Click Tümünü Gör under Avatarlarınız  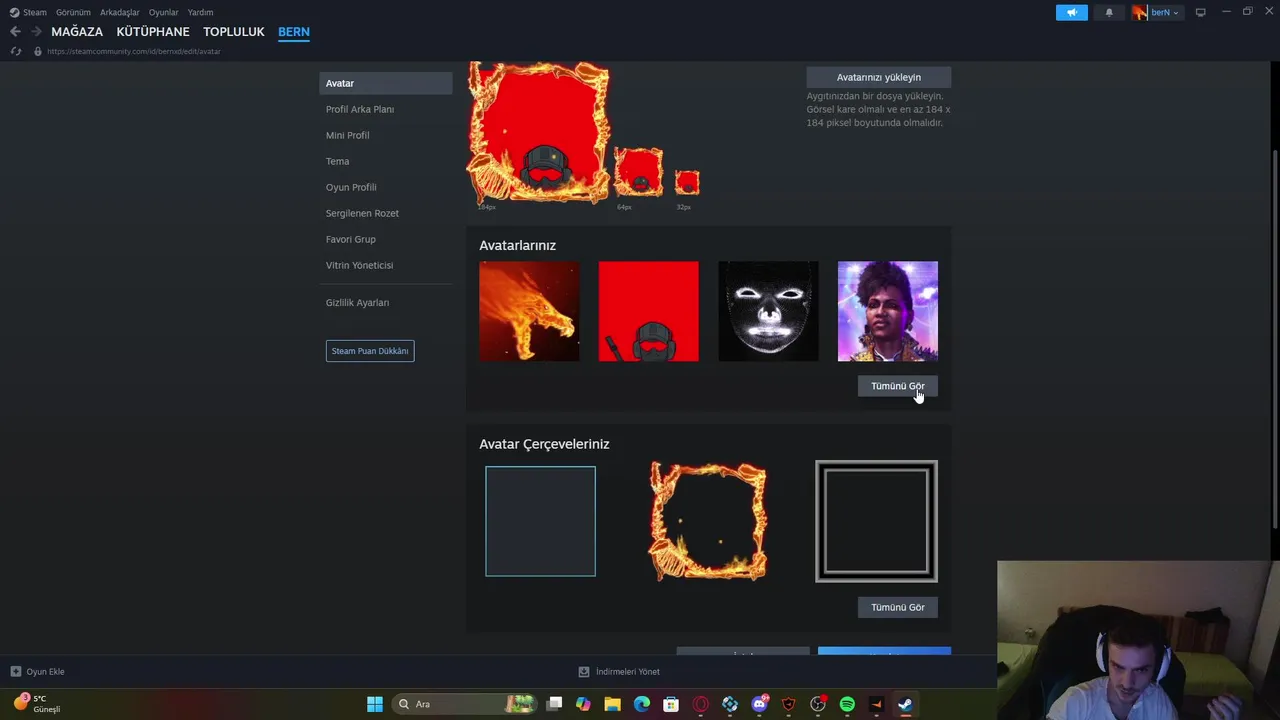pyautogui.click(x=898, y=386)
